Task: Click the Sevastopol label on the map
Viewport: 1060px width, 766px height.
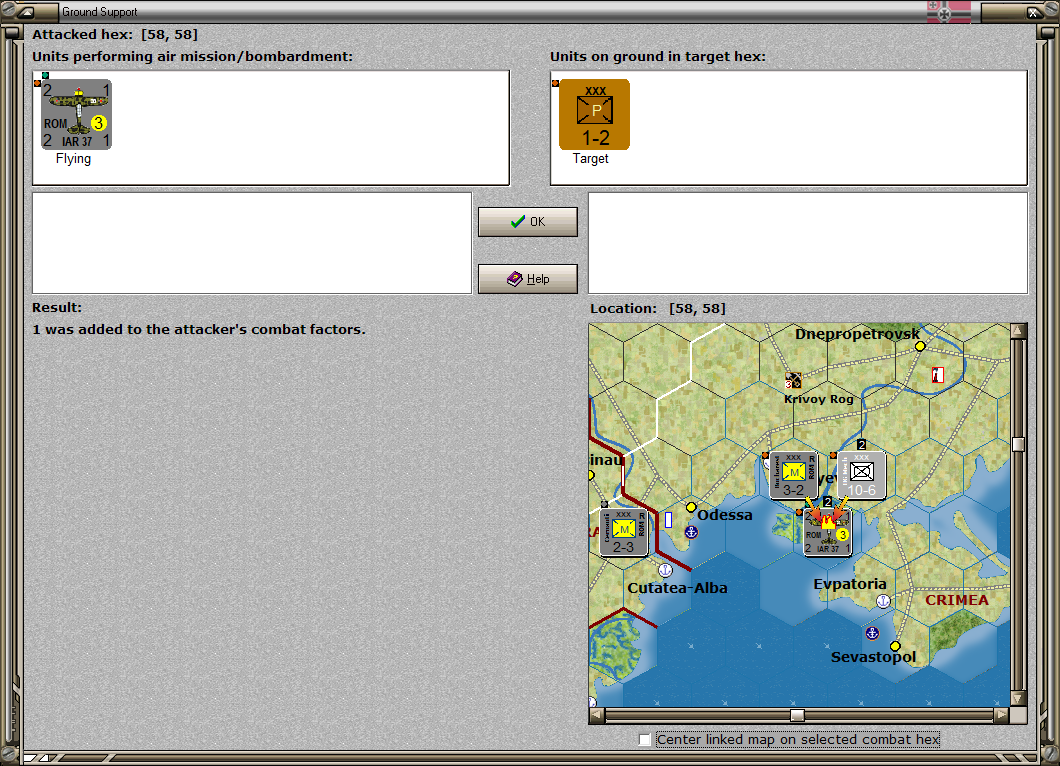Action: point(873,656)
